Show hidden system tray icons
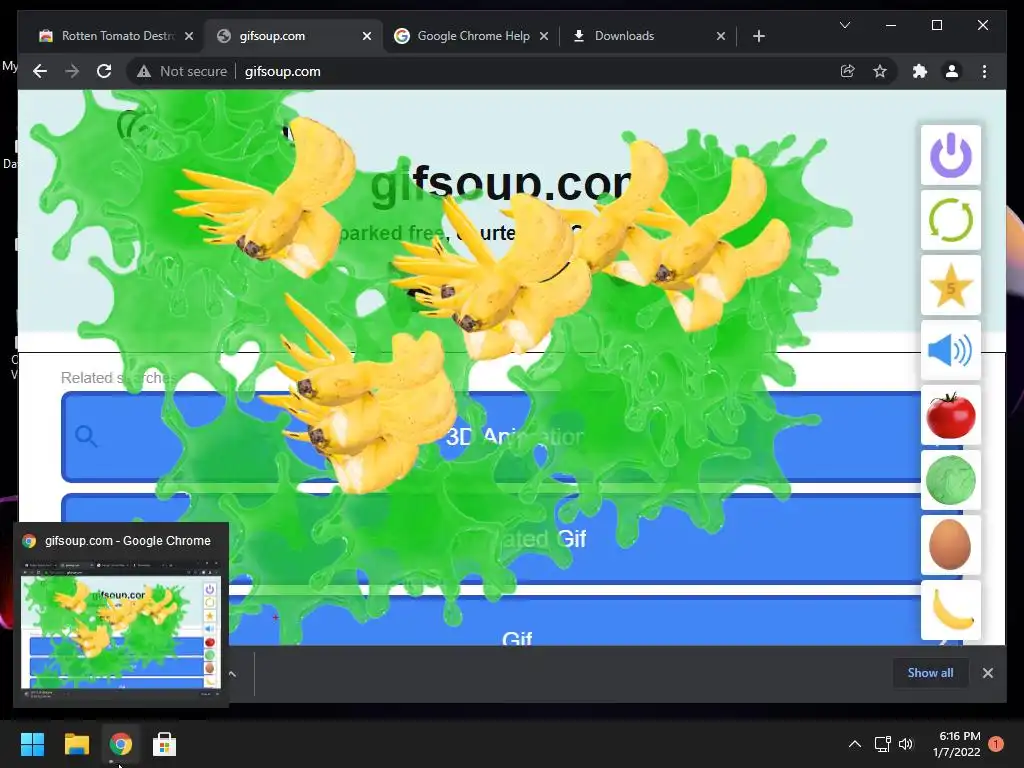This screenshot has height=768, width=1024. tap(854, 744)
